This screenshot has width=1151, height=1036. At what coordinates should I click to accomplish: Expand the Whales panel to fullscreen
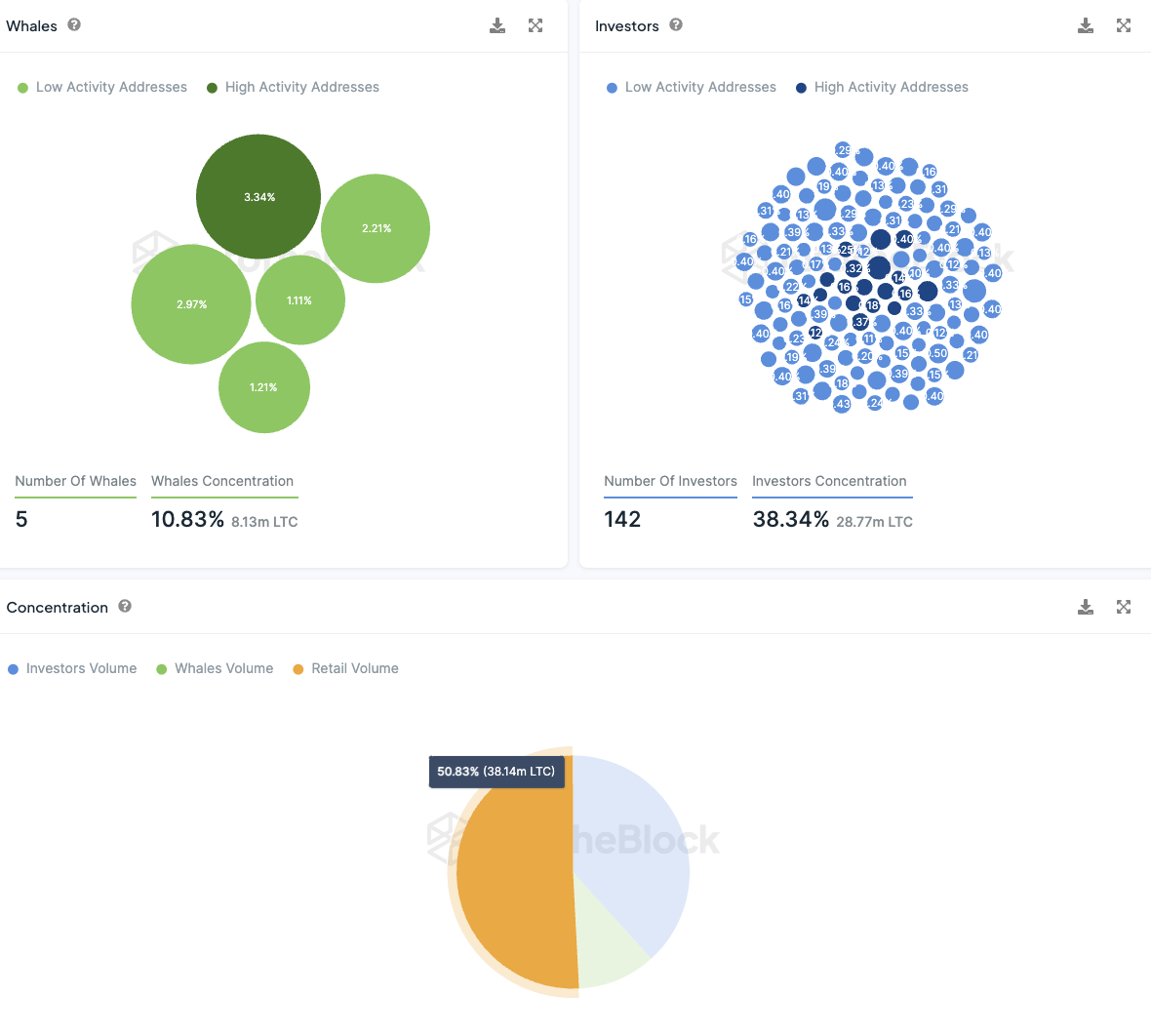pyautogui.click(x=536, y=25)
